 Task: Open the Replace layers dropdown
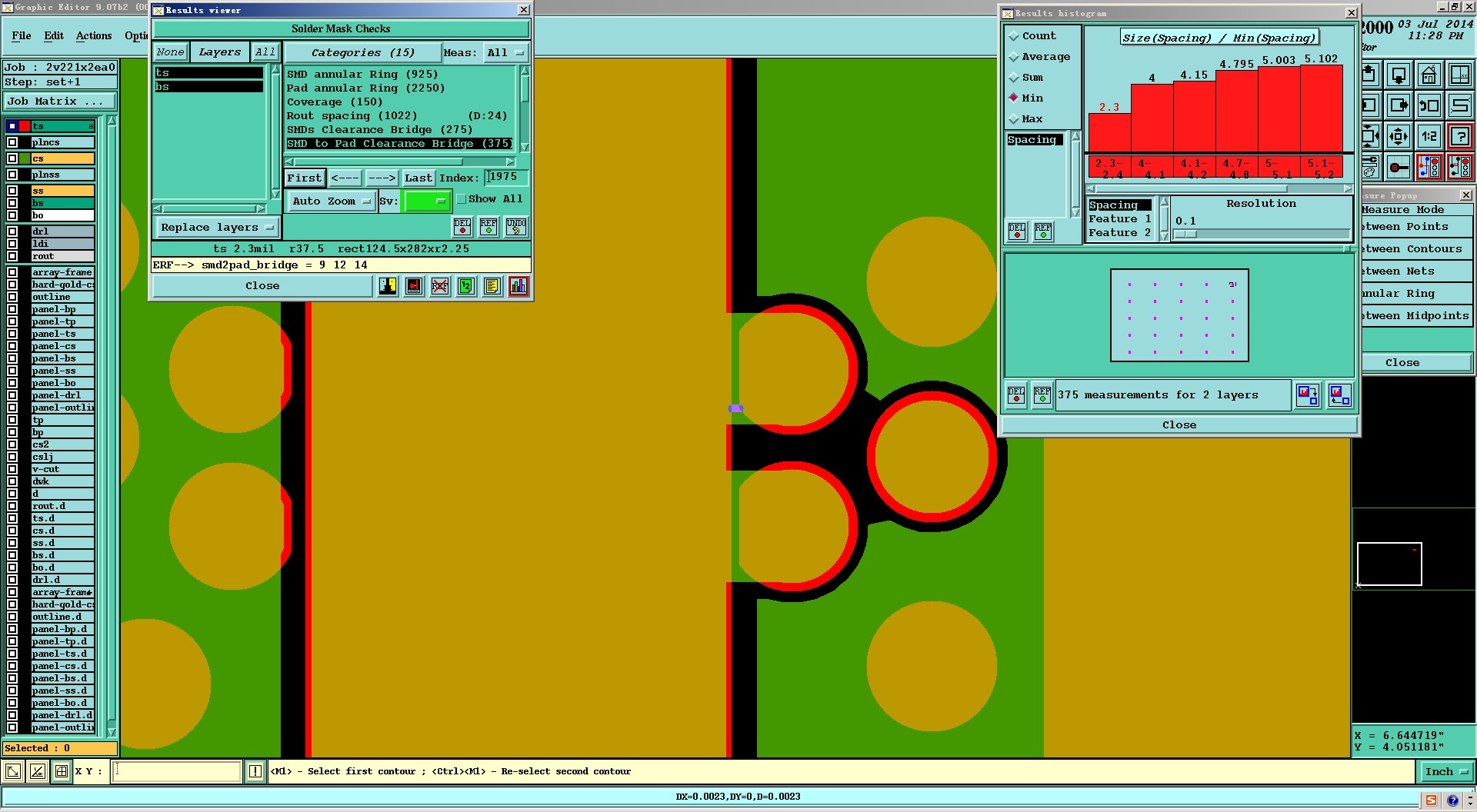217,228
